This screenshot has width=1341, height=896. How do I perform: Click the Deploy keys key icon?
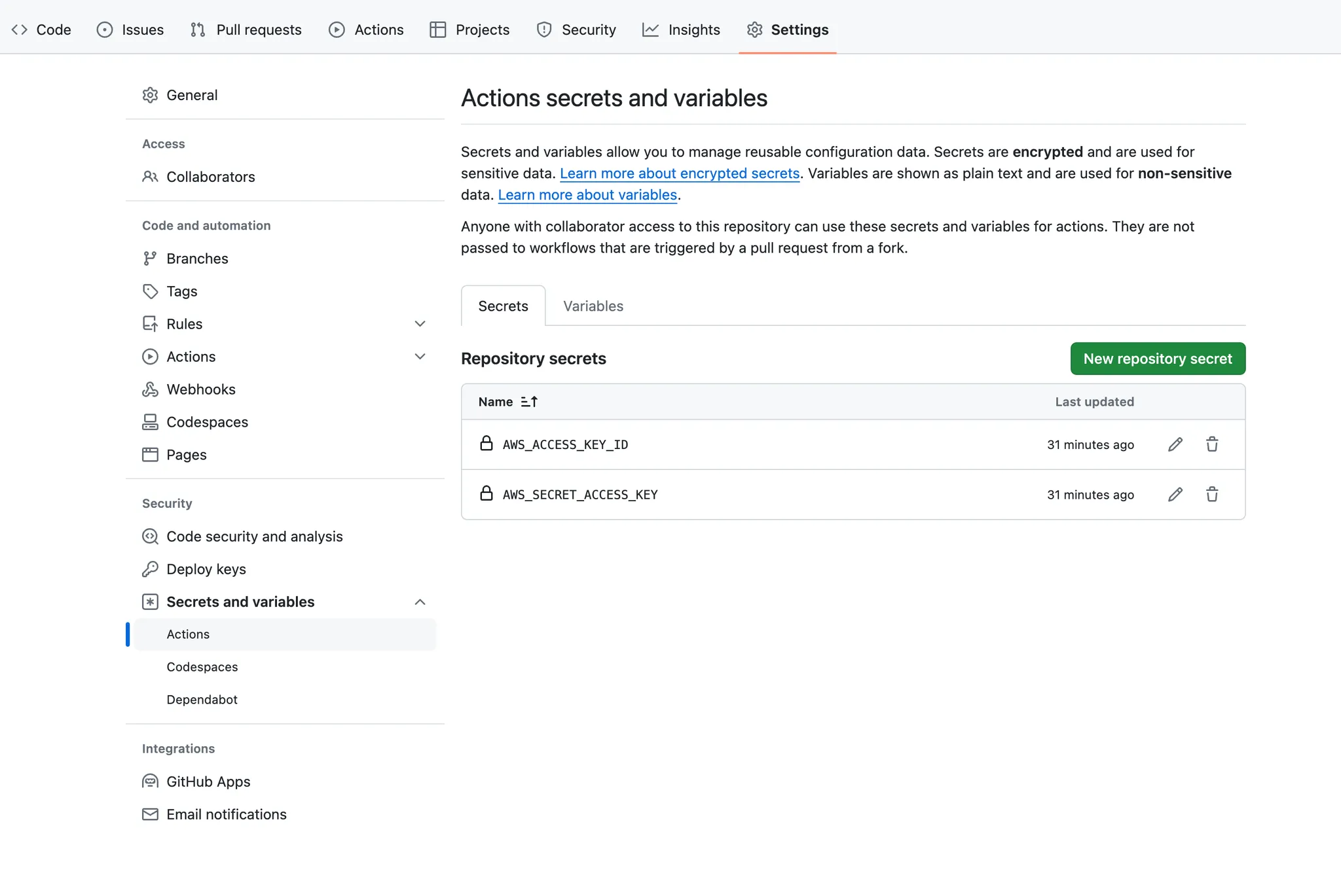pyautogui.click(x=150, y=569)
